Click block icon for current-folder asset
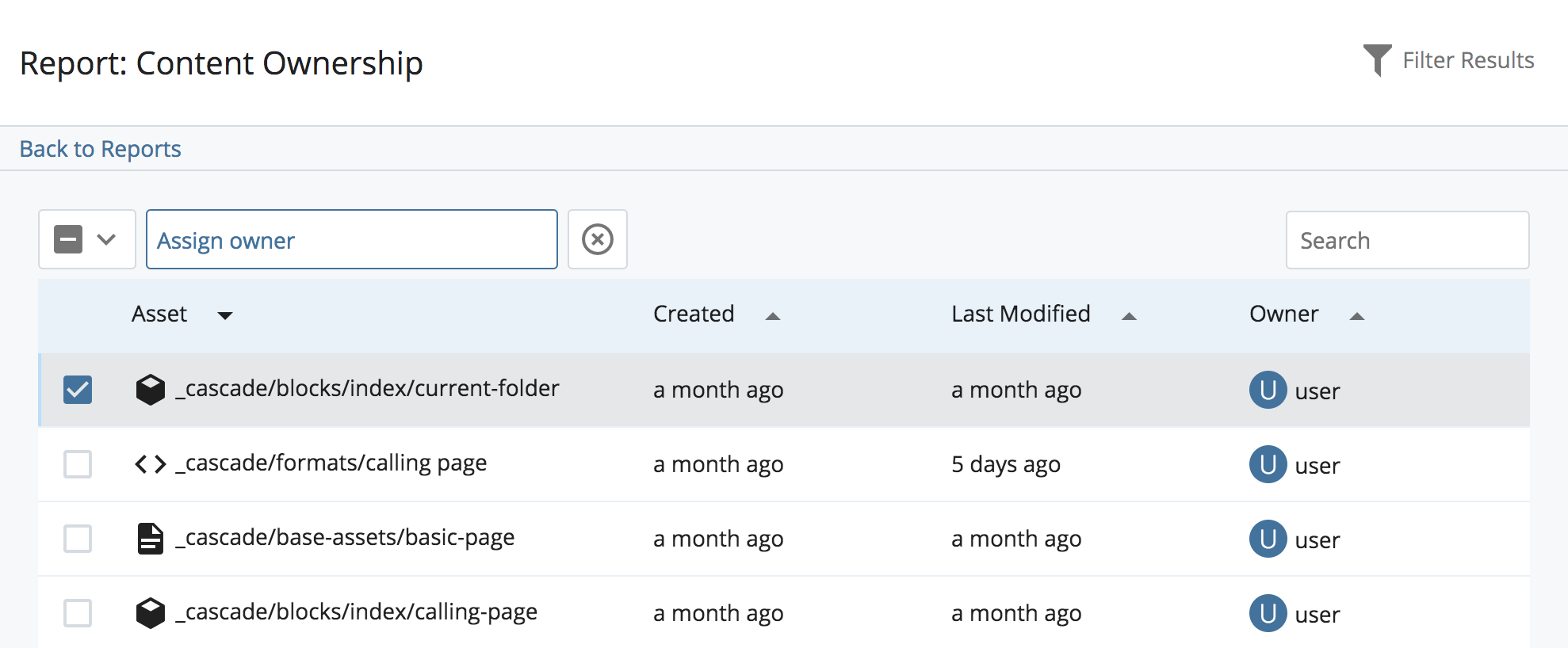Image resolution: width=1568 pixels, height=648 pixels. coord(150,389)
